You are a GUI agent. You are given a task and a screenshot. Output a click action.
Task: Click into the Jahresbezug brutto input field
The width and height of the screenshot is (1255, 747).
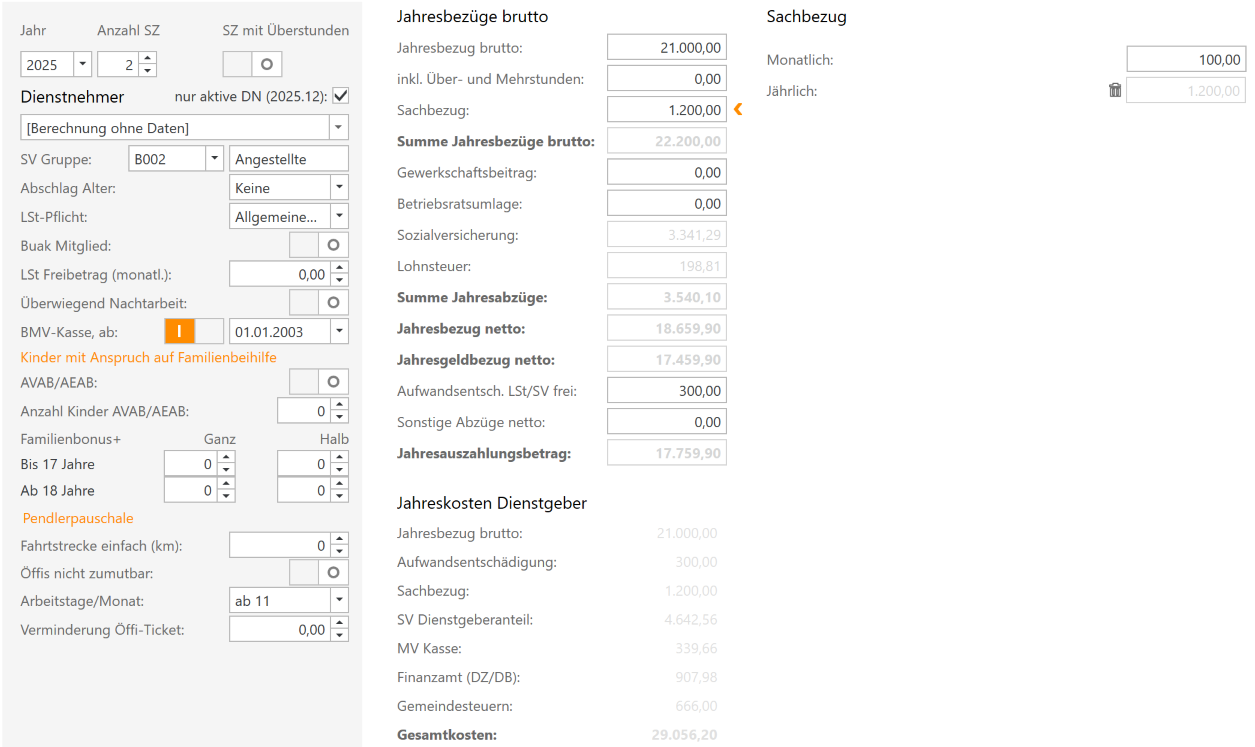[665, 46]
